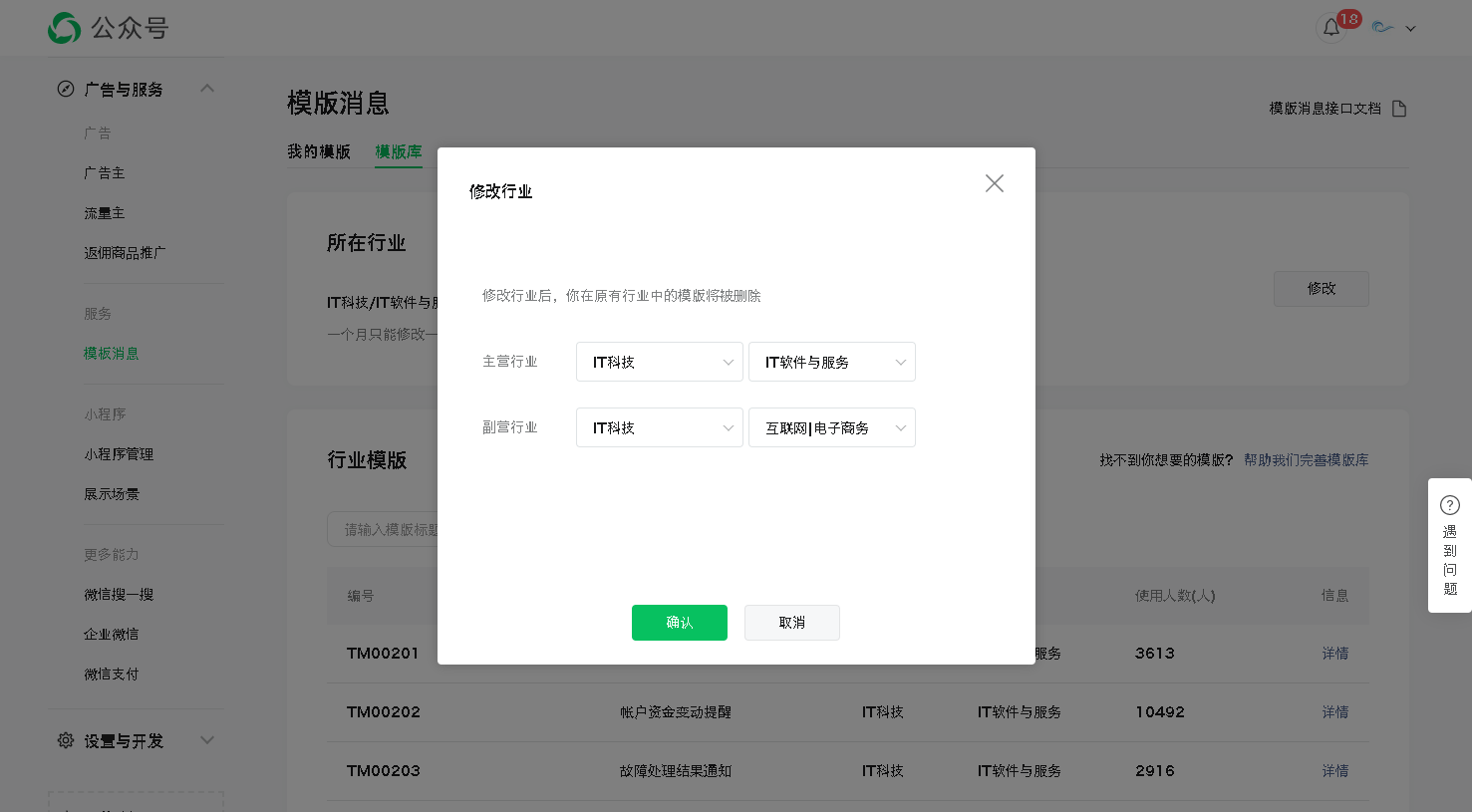Click the notification bell icon
Viewport: 1472px width, 812px height.
point(1331,28)
